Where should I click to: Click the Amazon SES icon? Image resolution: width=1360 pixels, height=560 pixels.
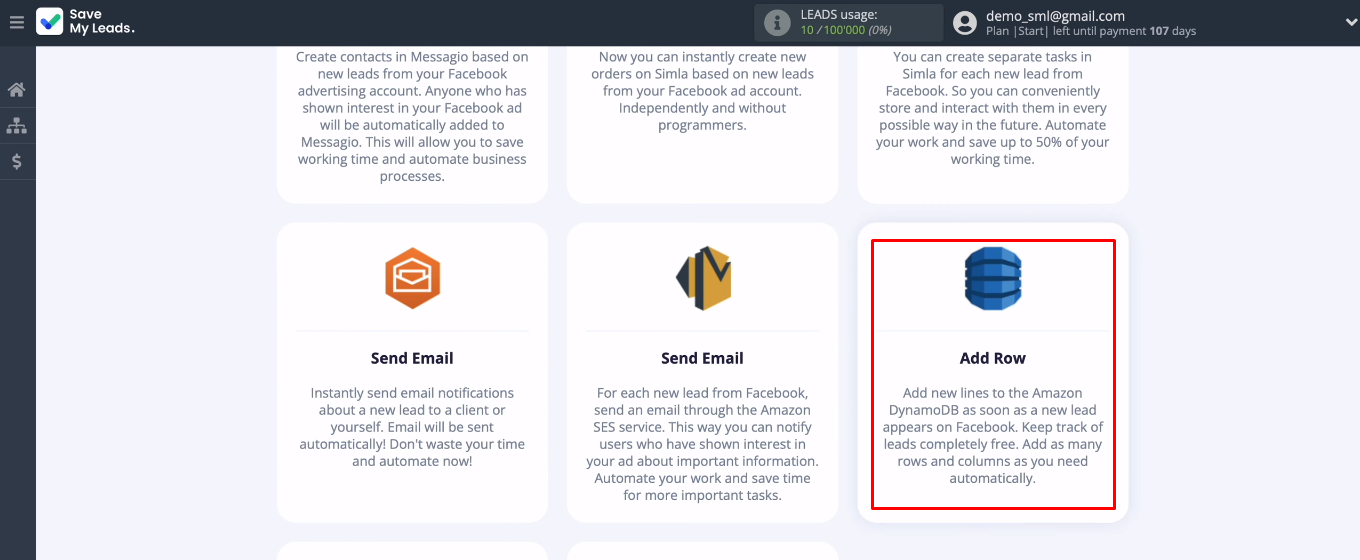[x=703, y=278]
